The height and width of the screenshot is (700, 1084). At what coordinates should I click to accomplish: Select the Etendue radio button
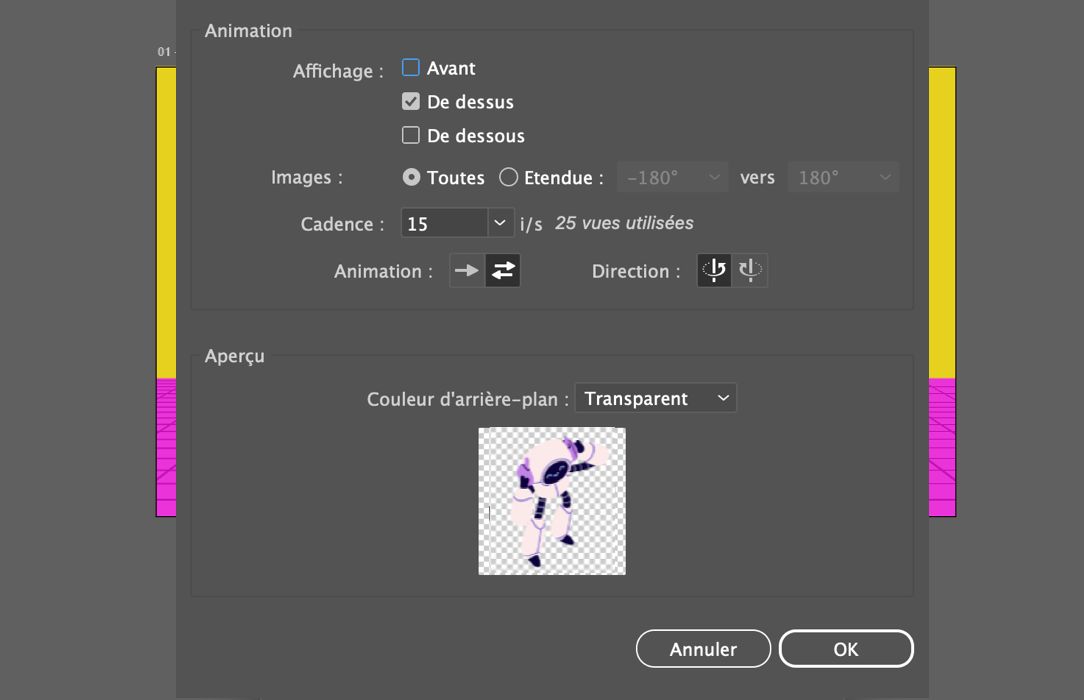[509, 177]
